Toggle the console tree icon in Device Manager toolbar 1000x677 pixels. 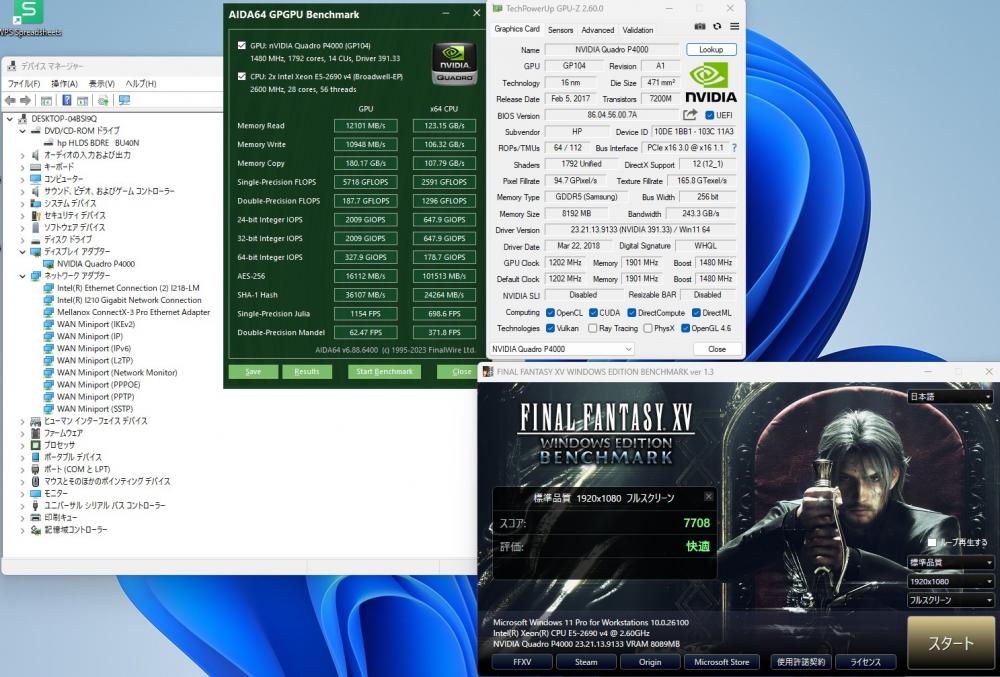pos(46,100)
